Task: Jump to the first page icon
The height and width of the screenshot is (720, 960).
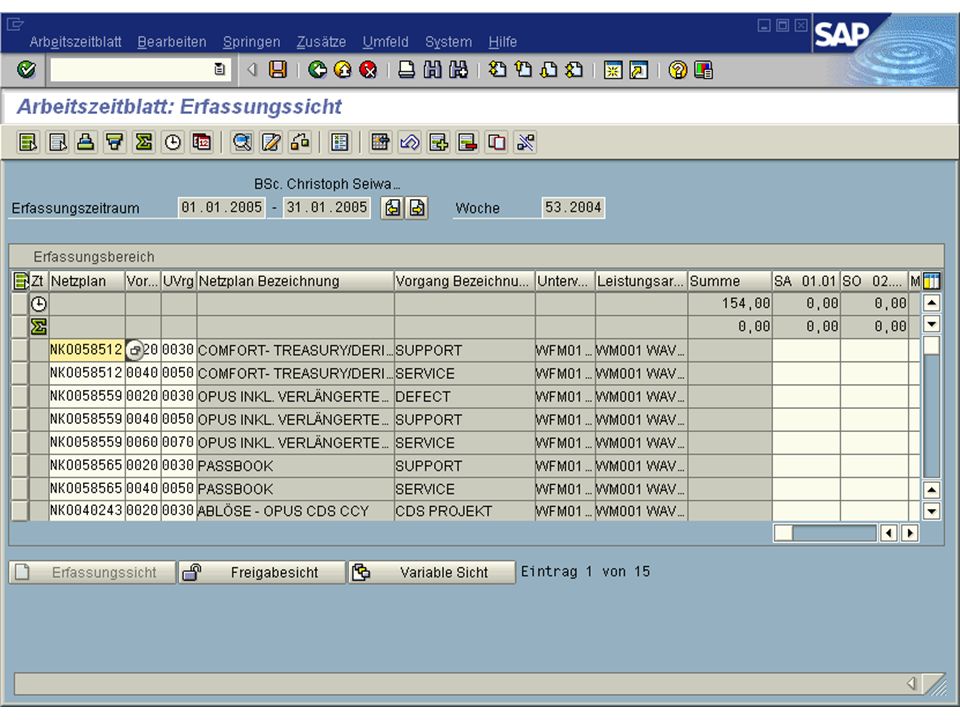Action: (497, 70)
